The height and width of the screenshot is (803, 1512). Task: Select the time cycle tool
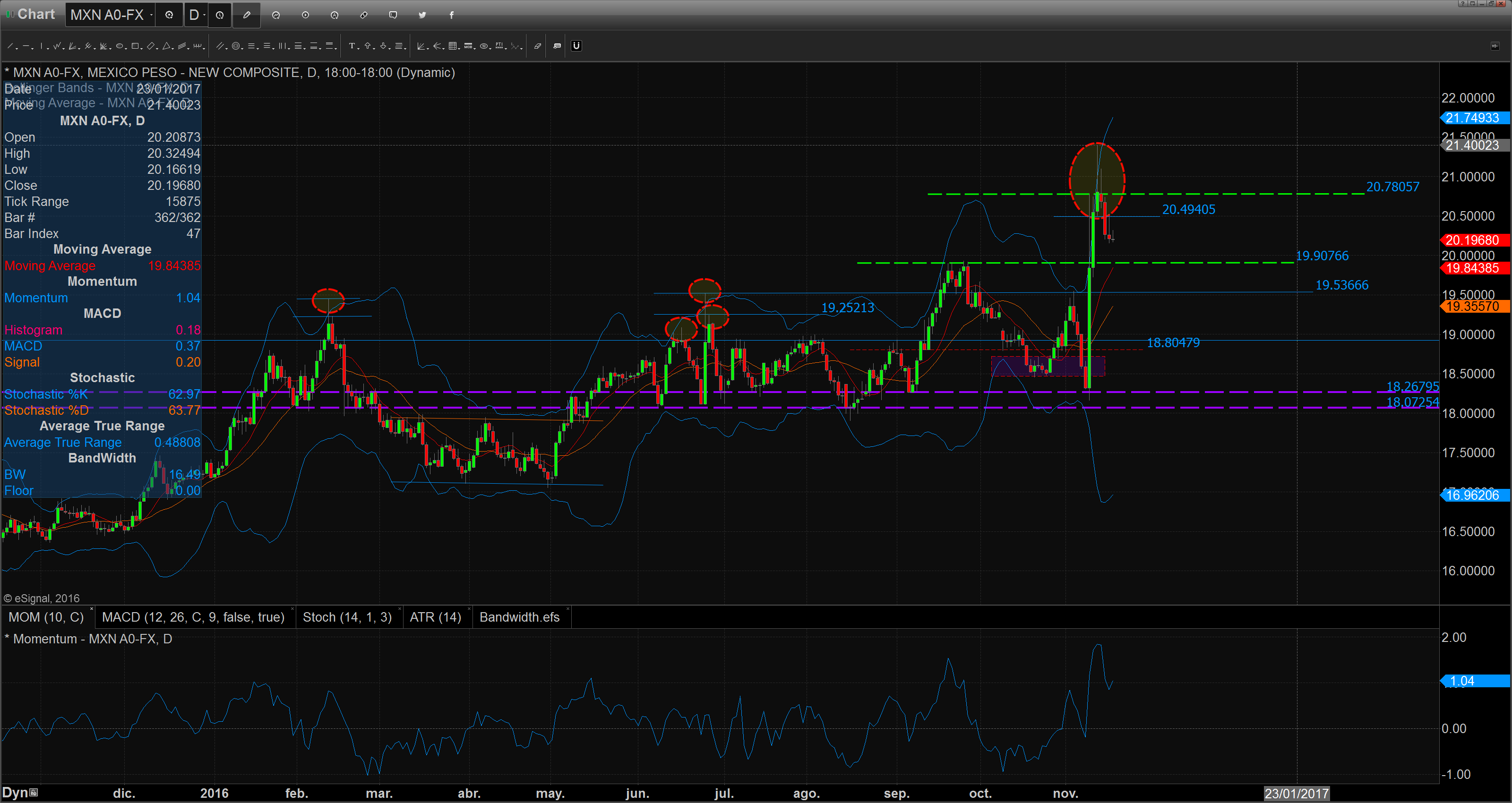click(198, 46)
